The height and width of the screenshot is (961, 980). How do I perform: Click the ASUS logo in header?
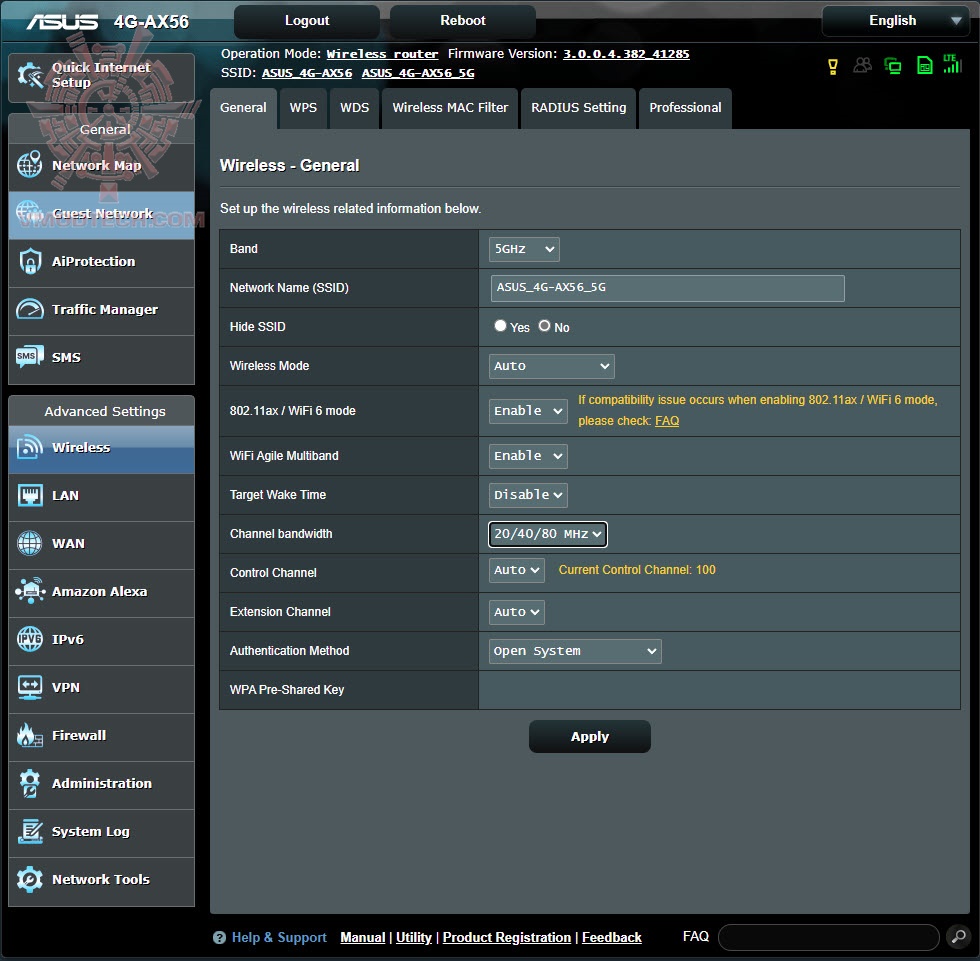62,22
